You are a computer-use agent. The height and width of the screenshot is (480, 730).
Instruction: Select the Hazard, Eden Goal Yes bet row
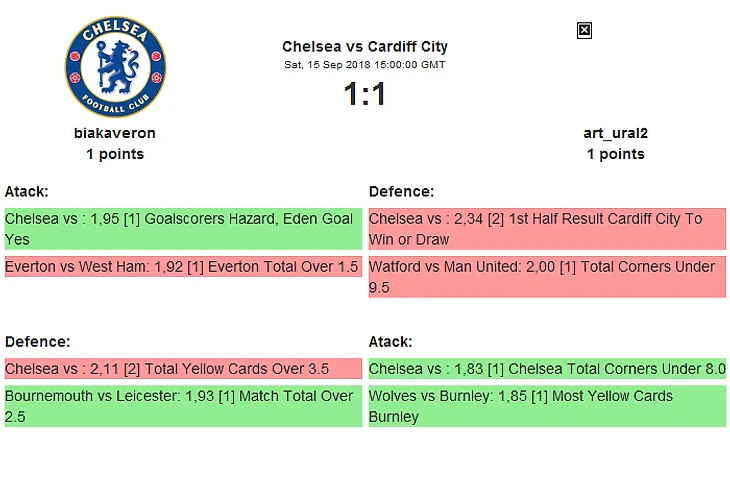(x=182, y=229)
